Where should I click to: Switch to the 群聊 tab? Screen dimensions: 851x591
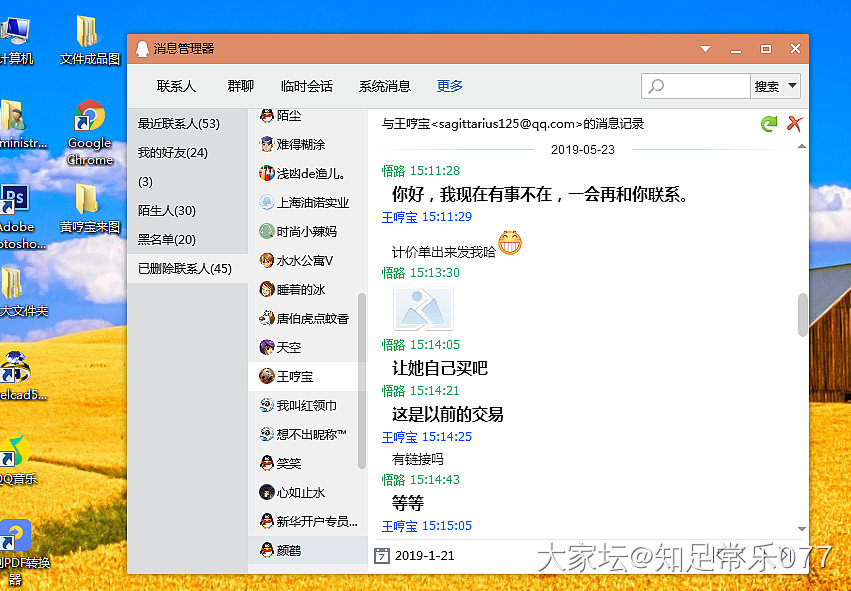click(x=240, y=86)
